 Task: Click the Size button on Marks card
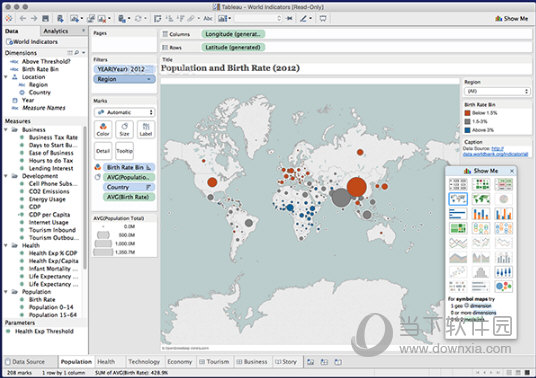tap(124, 130)
